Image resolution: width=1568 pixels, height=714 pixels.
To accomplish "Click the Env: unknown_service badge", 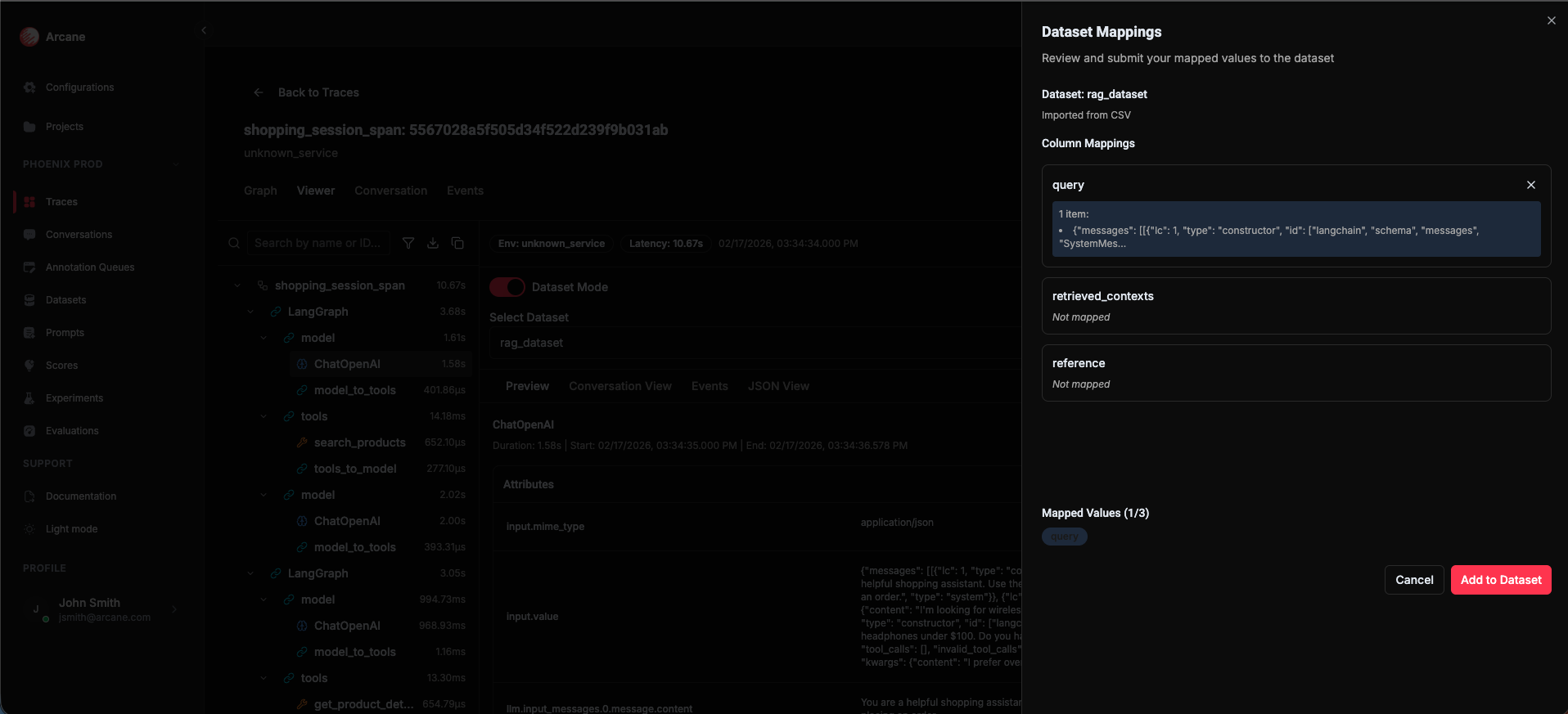I will point(552,244).
